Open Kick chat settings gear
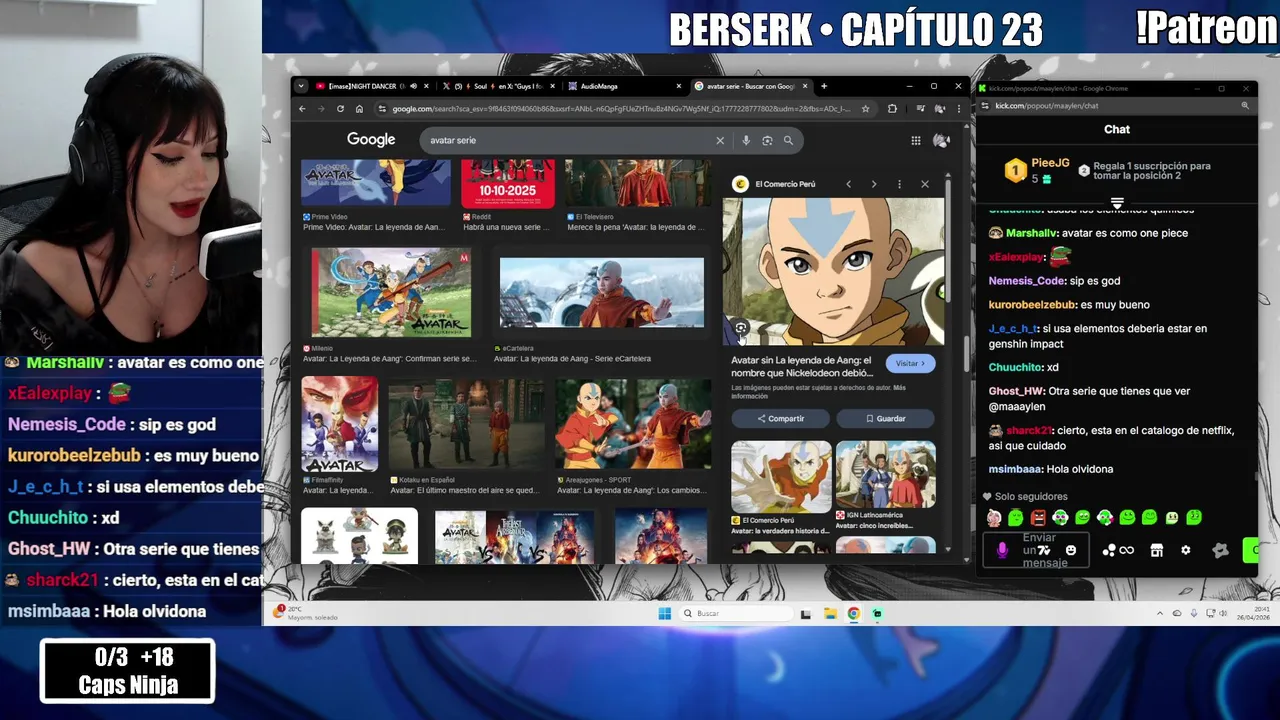 point(1186,550)
